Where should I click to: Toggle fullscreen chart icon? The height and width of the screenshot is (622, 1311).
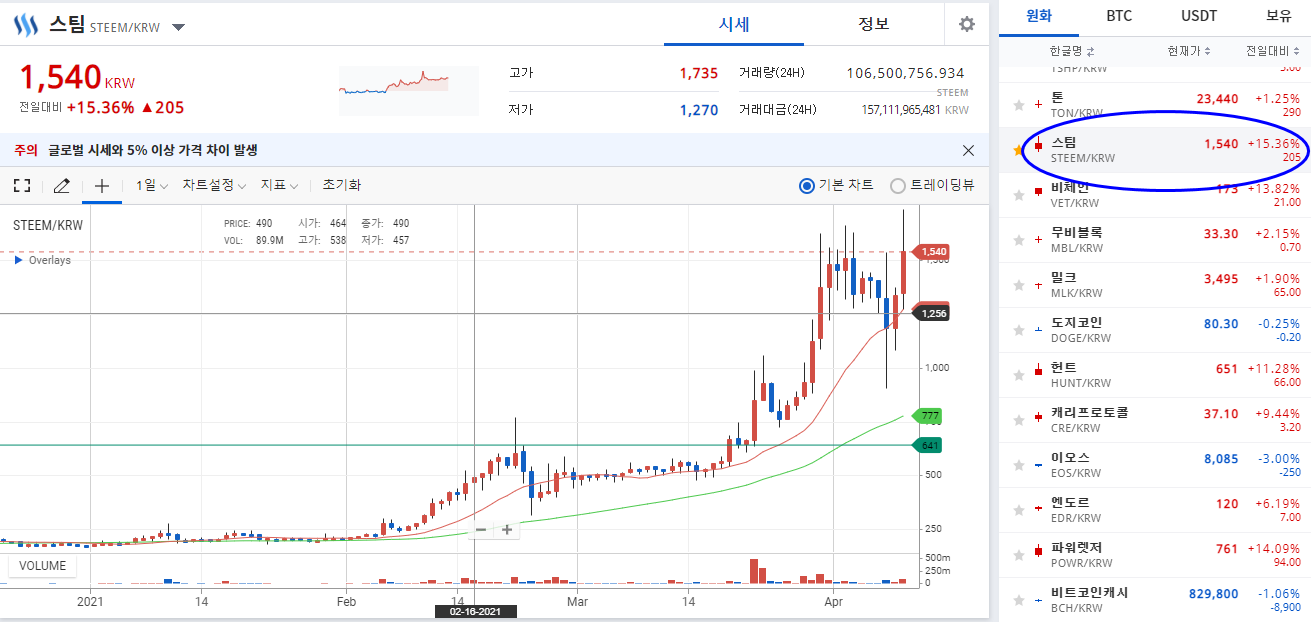[22, 185]
